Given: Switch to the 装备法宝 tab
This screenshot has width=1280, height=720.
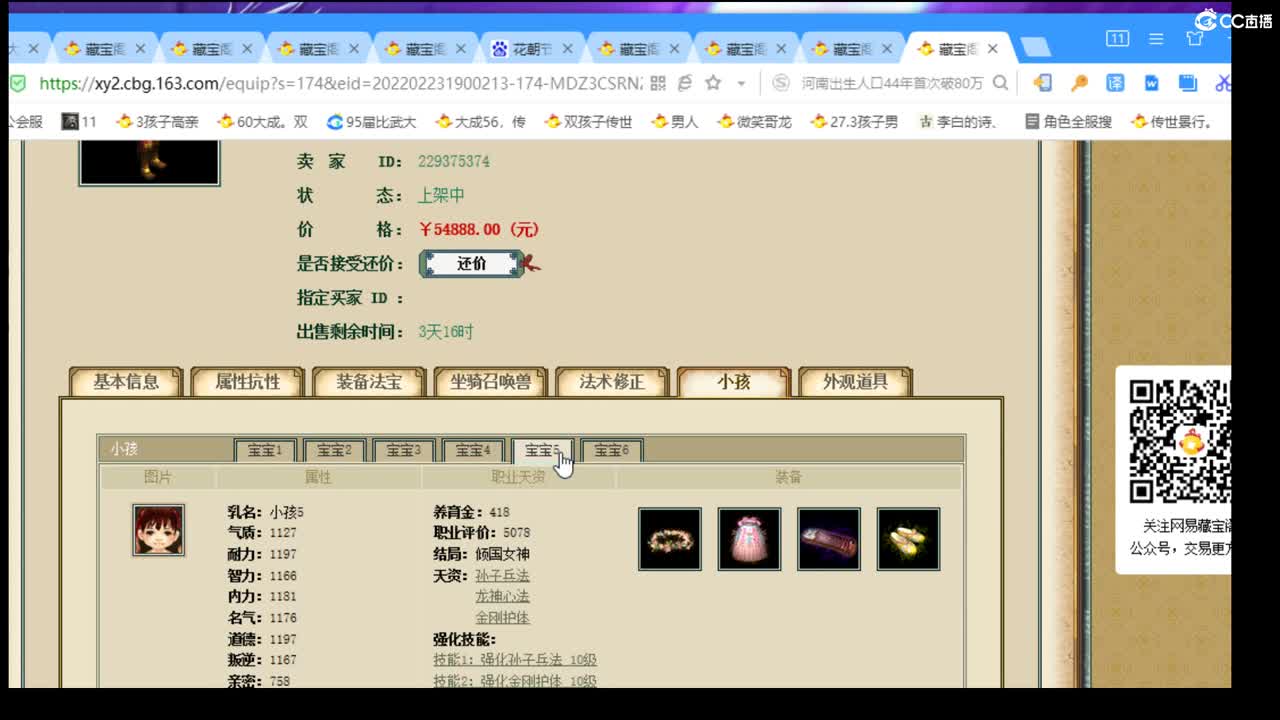Looking at the screenshot, I should point(369,382).
